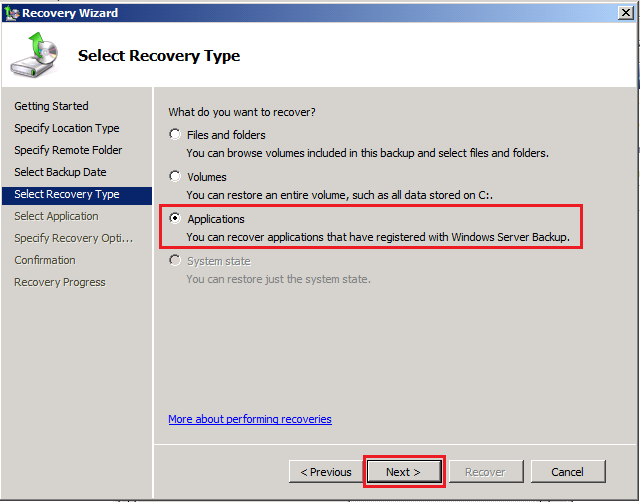The width and height of the screenshot is (640, 502).
Task: Choose the Volumes recovery option
Action: pyautogui.click(x=176, y=176)
